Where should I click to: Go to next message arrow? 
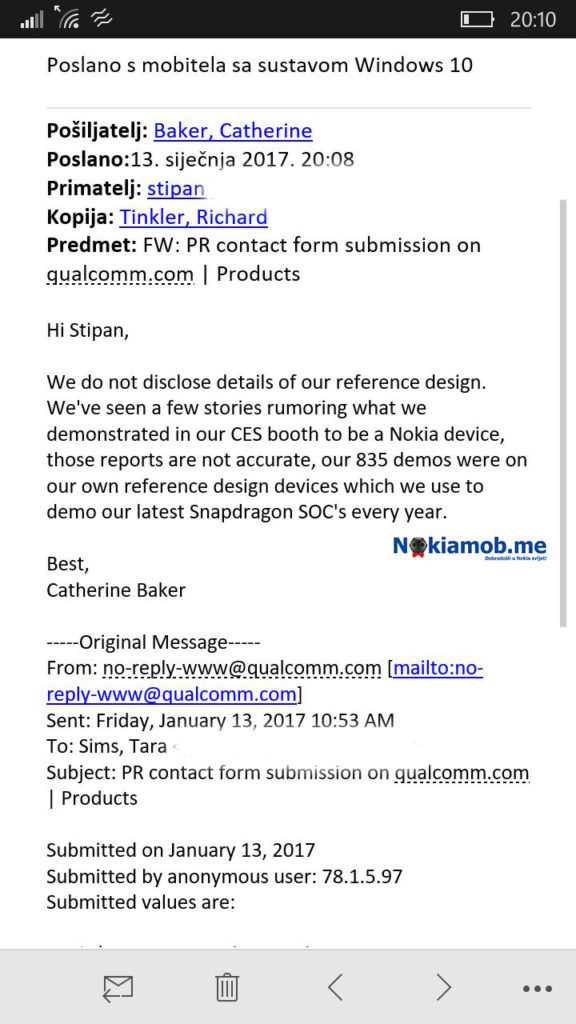point(443,987)
